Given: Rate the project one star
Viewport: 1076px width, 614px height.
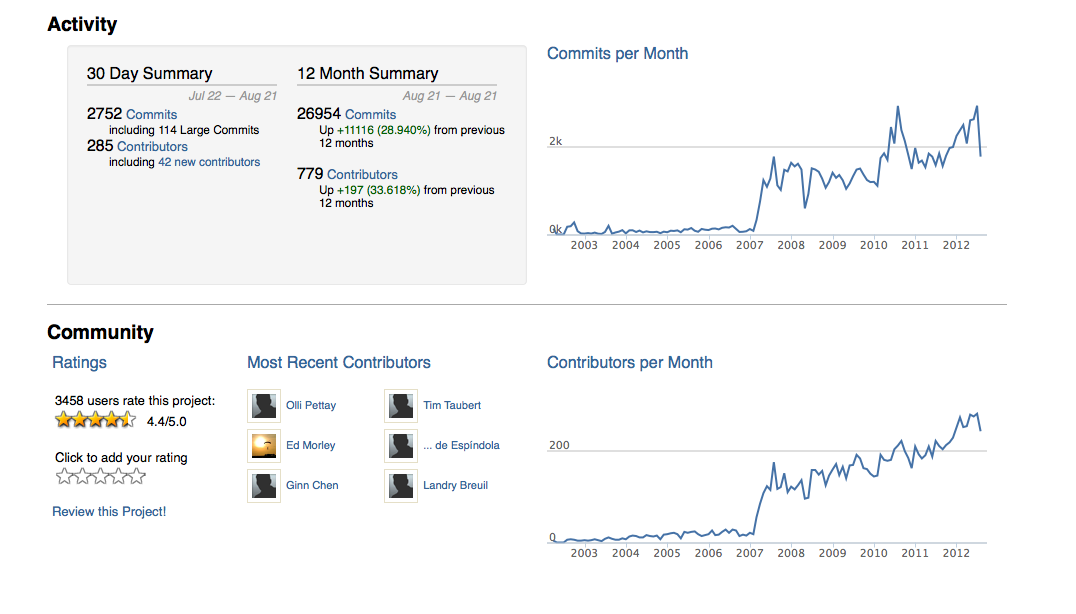Looking at the screenshot, I should [x=64, y=476].
